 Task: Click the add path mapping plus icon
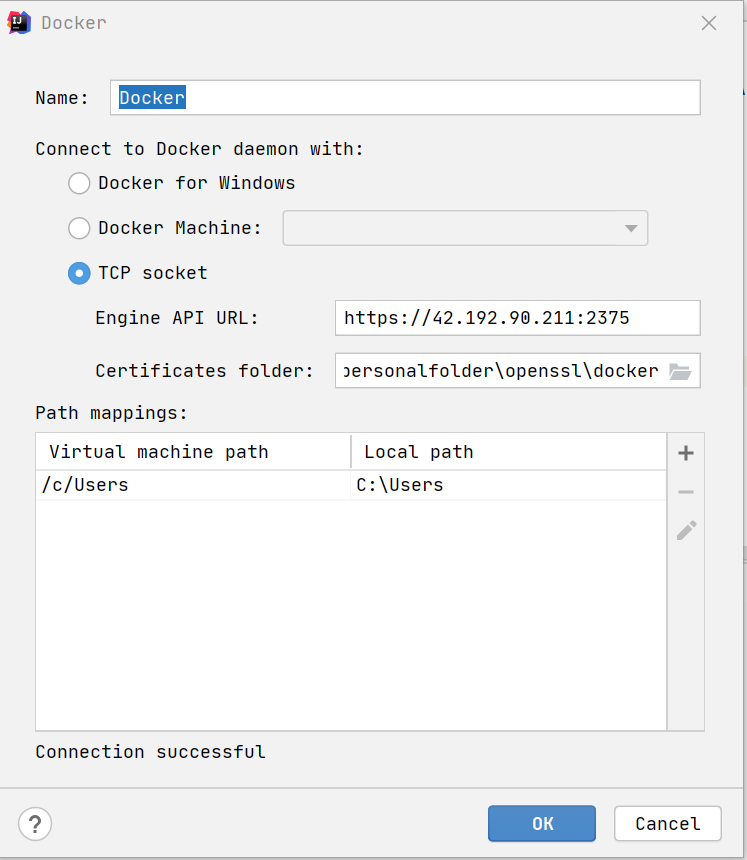click(686, 453)
